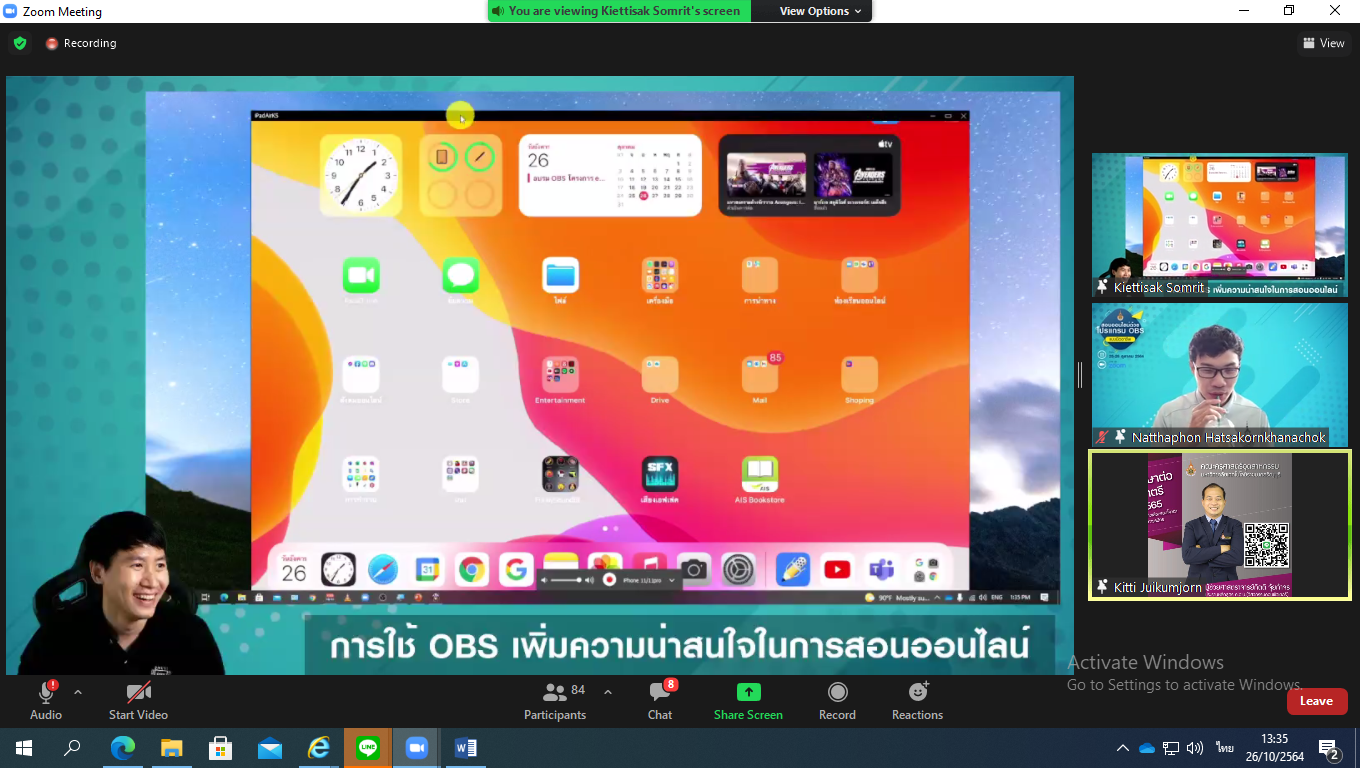
Task: Open Shoping folder on iPad
Action: (x=860, y=375)
